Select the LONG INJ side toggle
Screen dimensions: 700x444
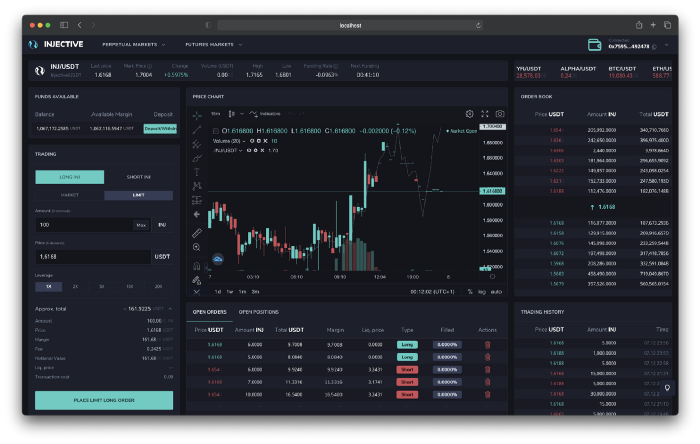(x=70, y=177)
